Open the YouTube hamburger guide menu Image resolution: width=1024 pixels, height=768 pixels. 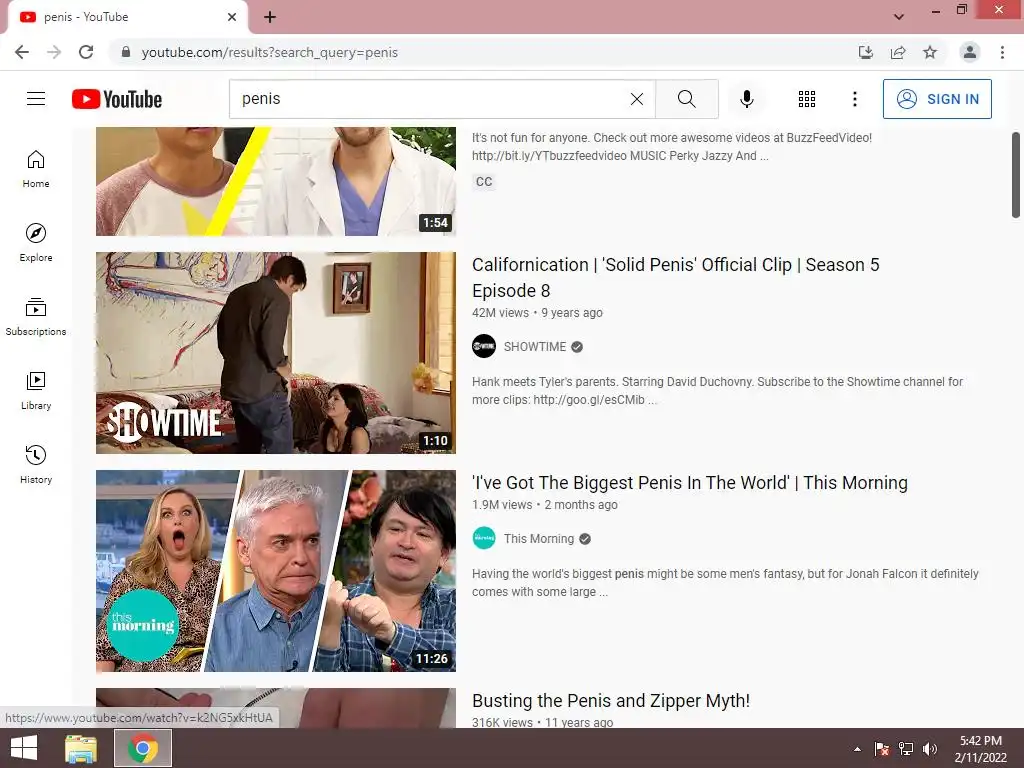(36, 99)
